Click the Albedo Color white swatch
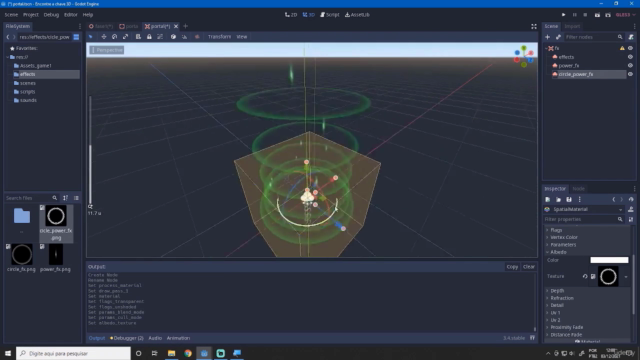This screenshot has width=640, height=360. pyautogui.click(x=609, y=260)
